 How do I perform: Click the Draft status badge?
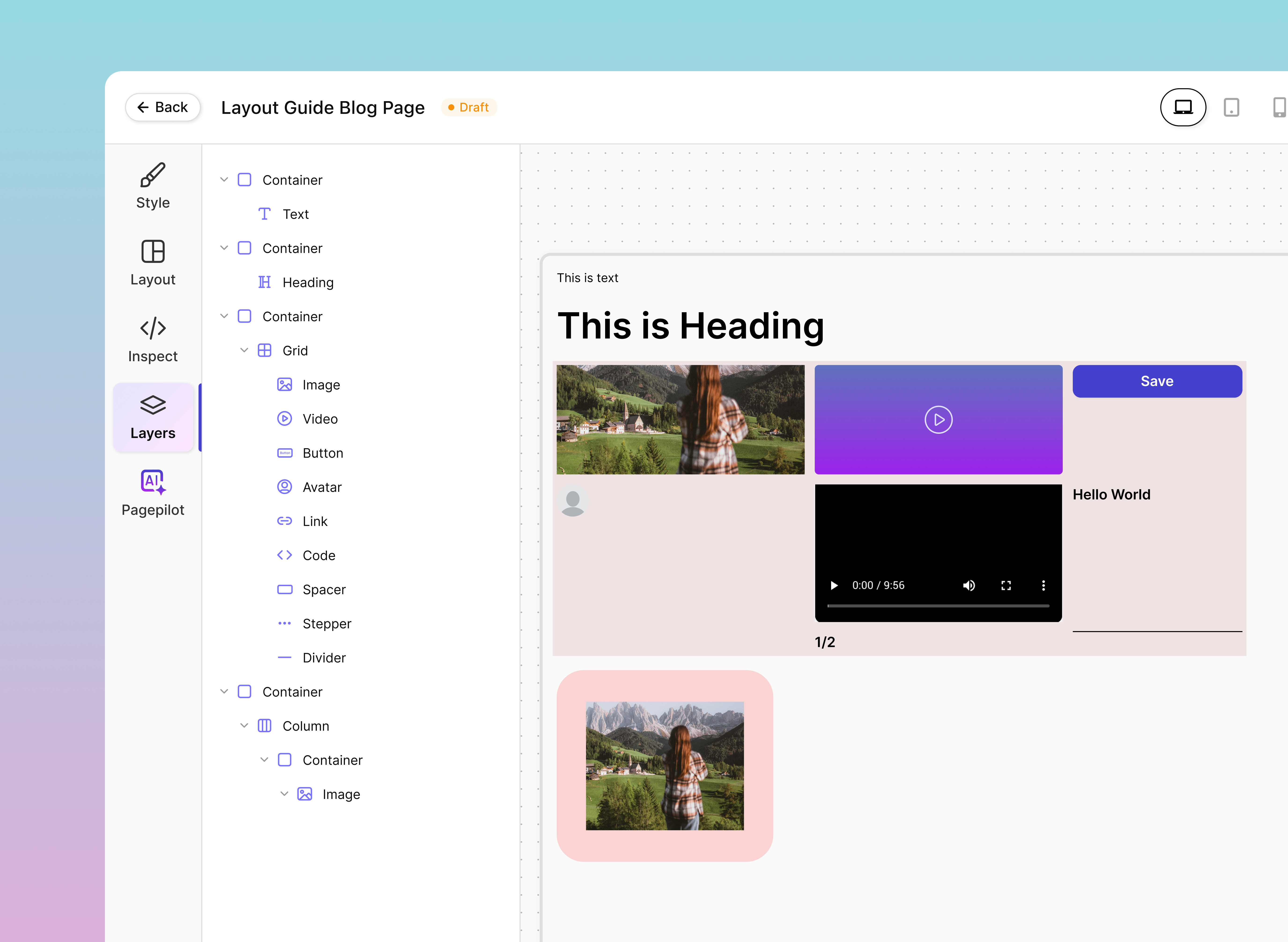[468, 107]
